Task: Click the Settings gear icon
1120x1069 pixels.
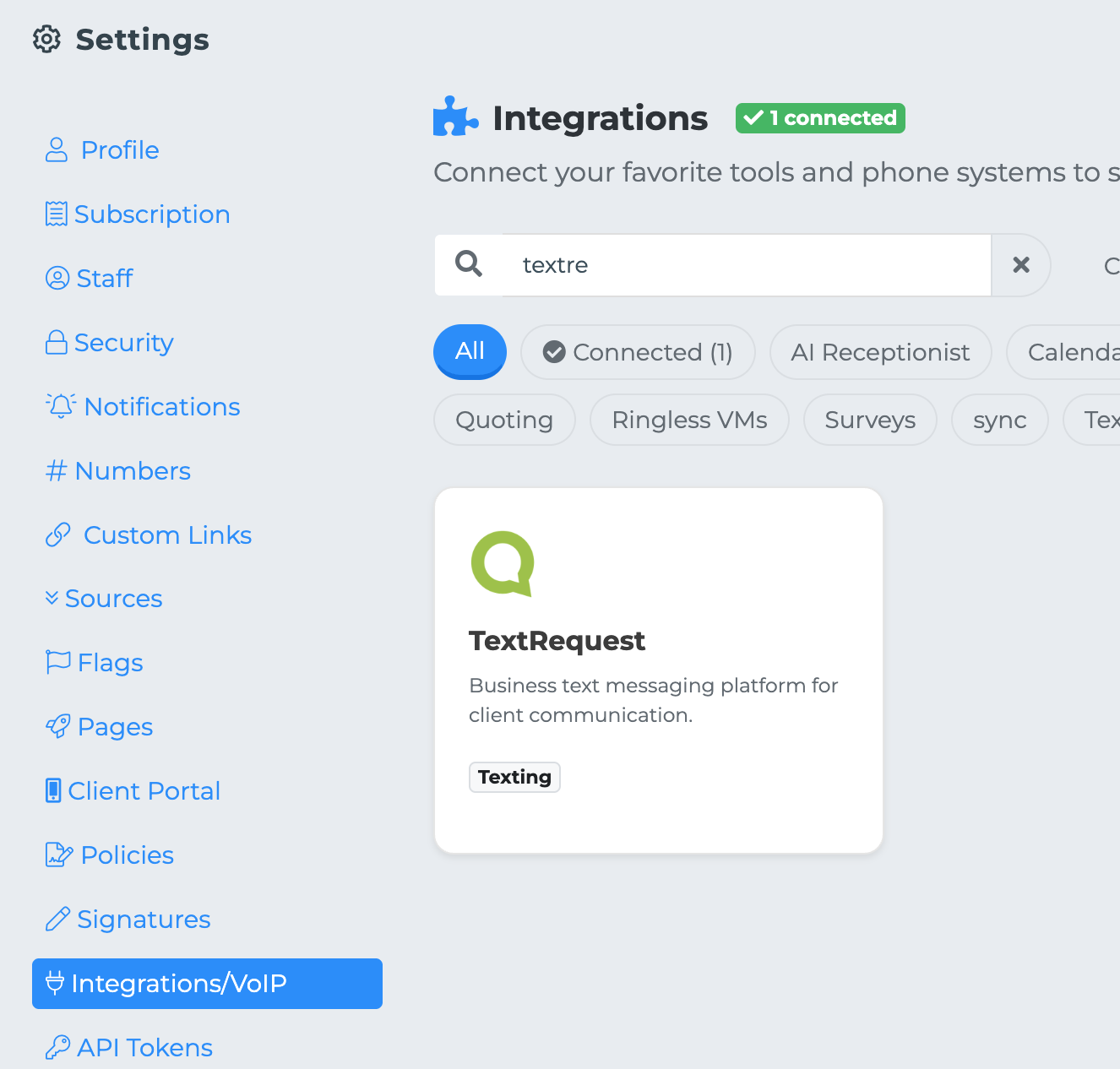Action: click(x=47, y=39)
